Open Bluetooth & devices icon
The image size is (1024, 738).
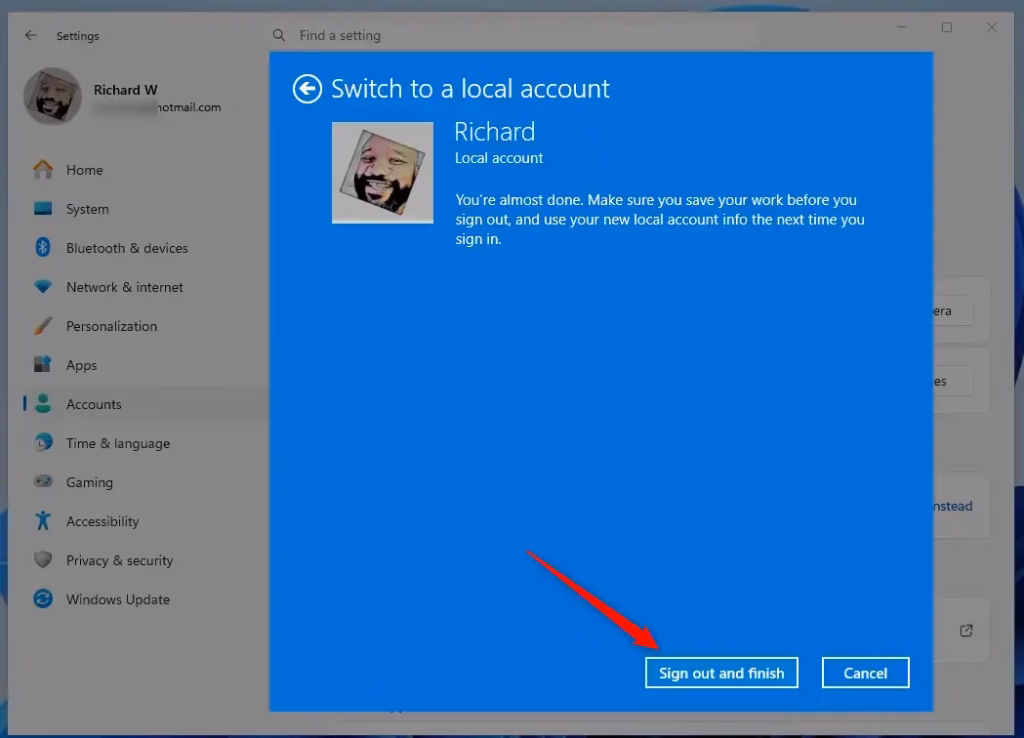tap(43, 248)
